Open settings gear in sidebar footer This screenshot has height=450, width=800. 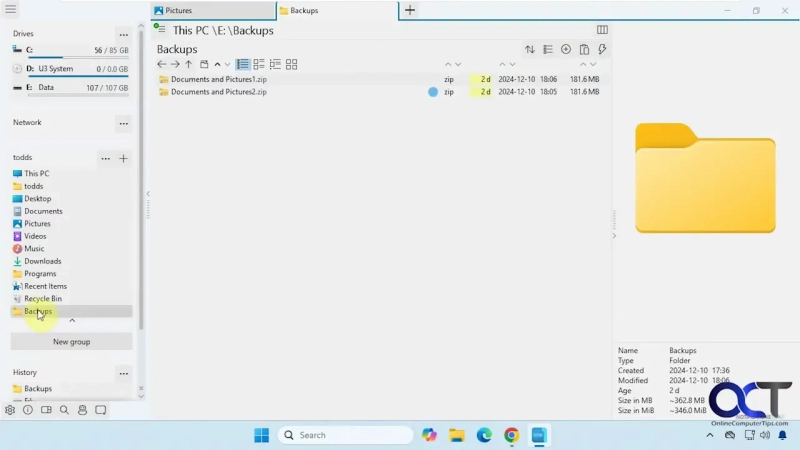click(10, 410)
